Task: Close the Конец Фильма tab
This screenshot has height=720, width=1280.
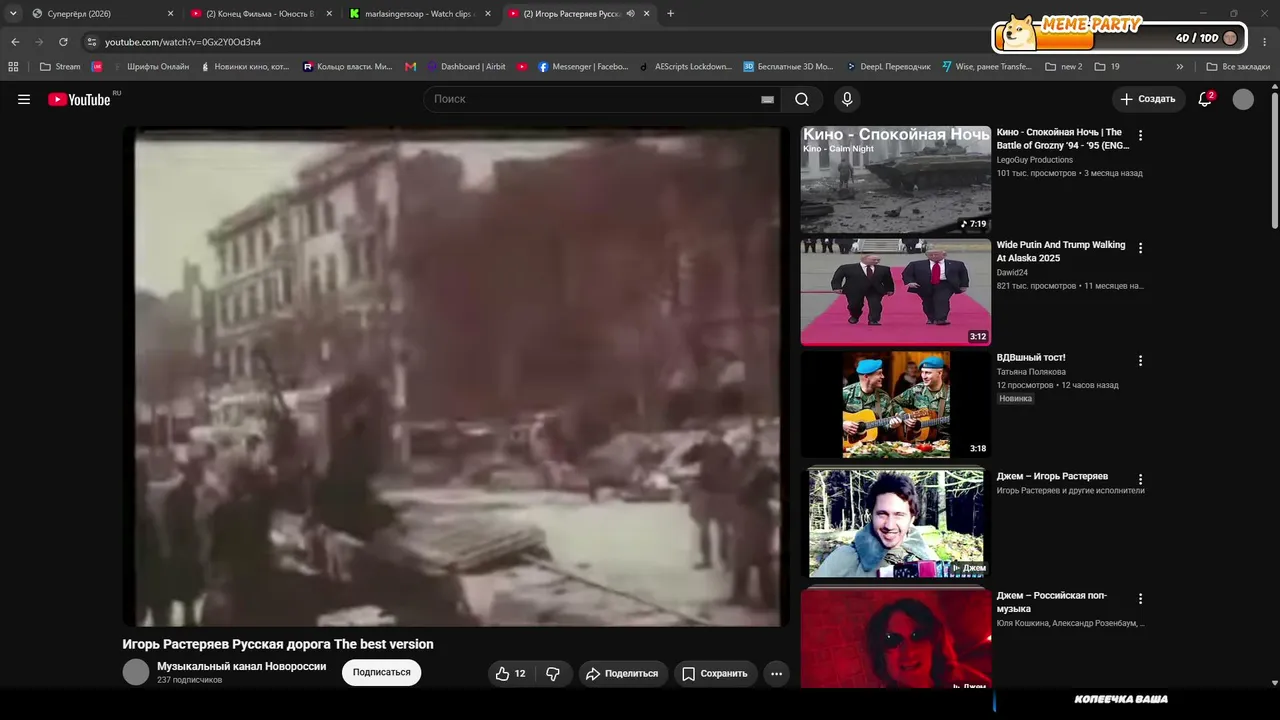Action: click(329, 14)
